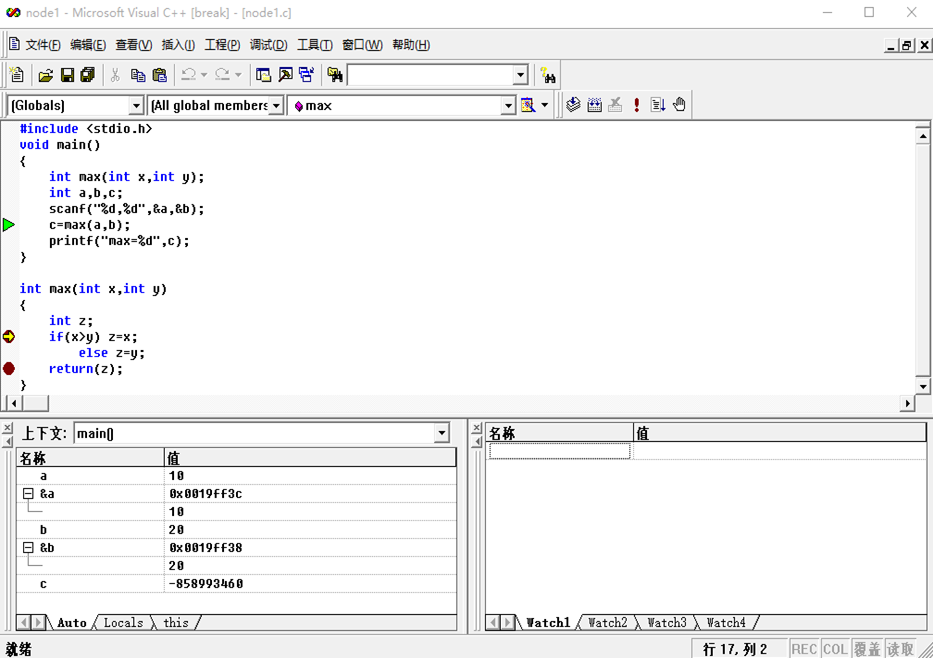Open the All global members dropdown
The width and height of the screenshot is (933, 658).
point(276,106)
